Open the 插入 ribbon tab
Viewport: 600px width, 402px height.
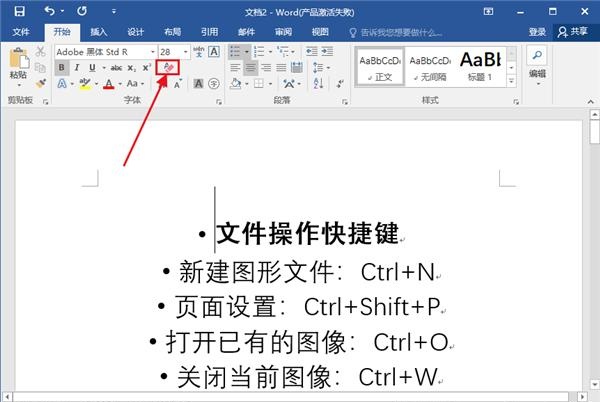pos(98,32)
